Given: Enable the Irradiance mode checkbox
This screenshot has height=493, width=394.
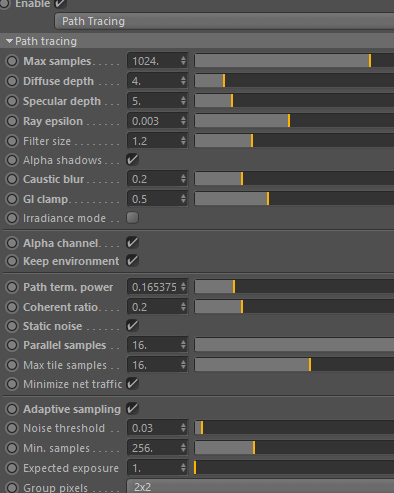Looking at the screenshot, I should [132, 218].
